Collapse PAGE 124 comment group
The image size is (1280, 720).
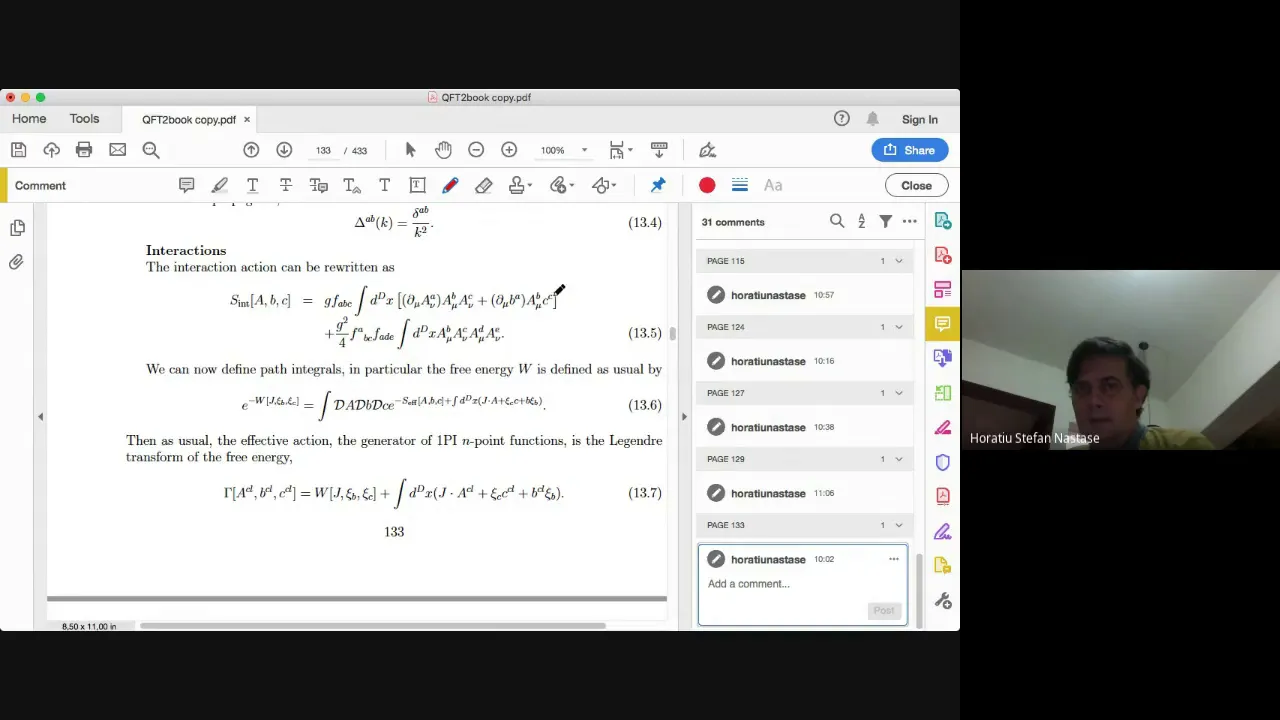898,327
